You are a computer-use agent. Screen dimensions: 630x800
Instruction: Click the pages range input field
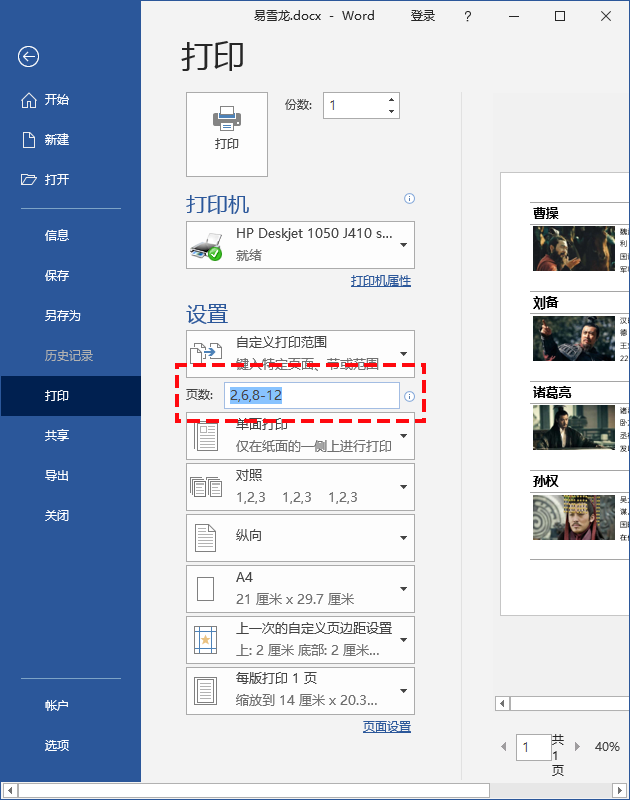click(x=312, y=396)
